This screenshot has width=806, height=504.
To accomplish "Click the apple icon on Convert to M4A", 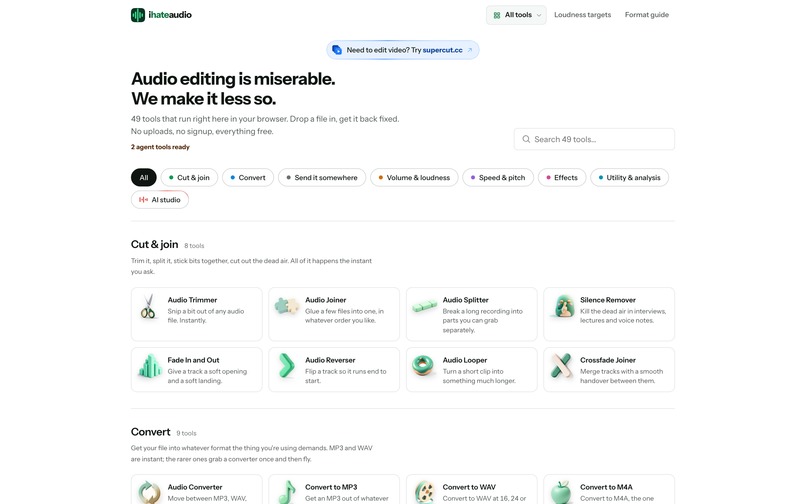I will pyautogui.click(x=561, y=492).
